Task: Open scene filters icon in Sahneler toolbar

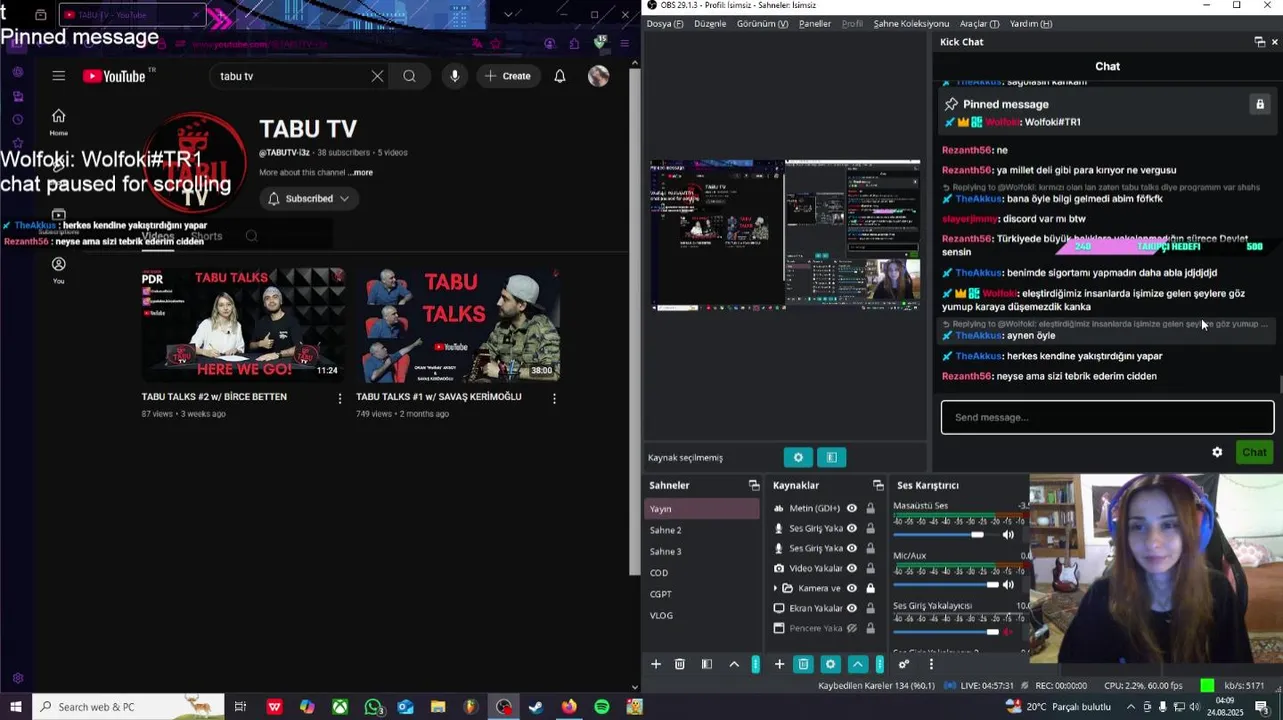Action: pos(707,664)
